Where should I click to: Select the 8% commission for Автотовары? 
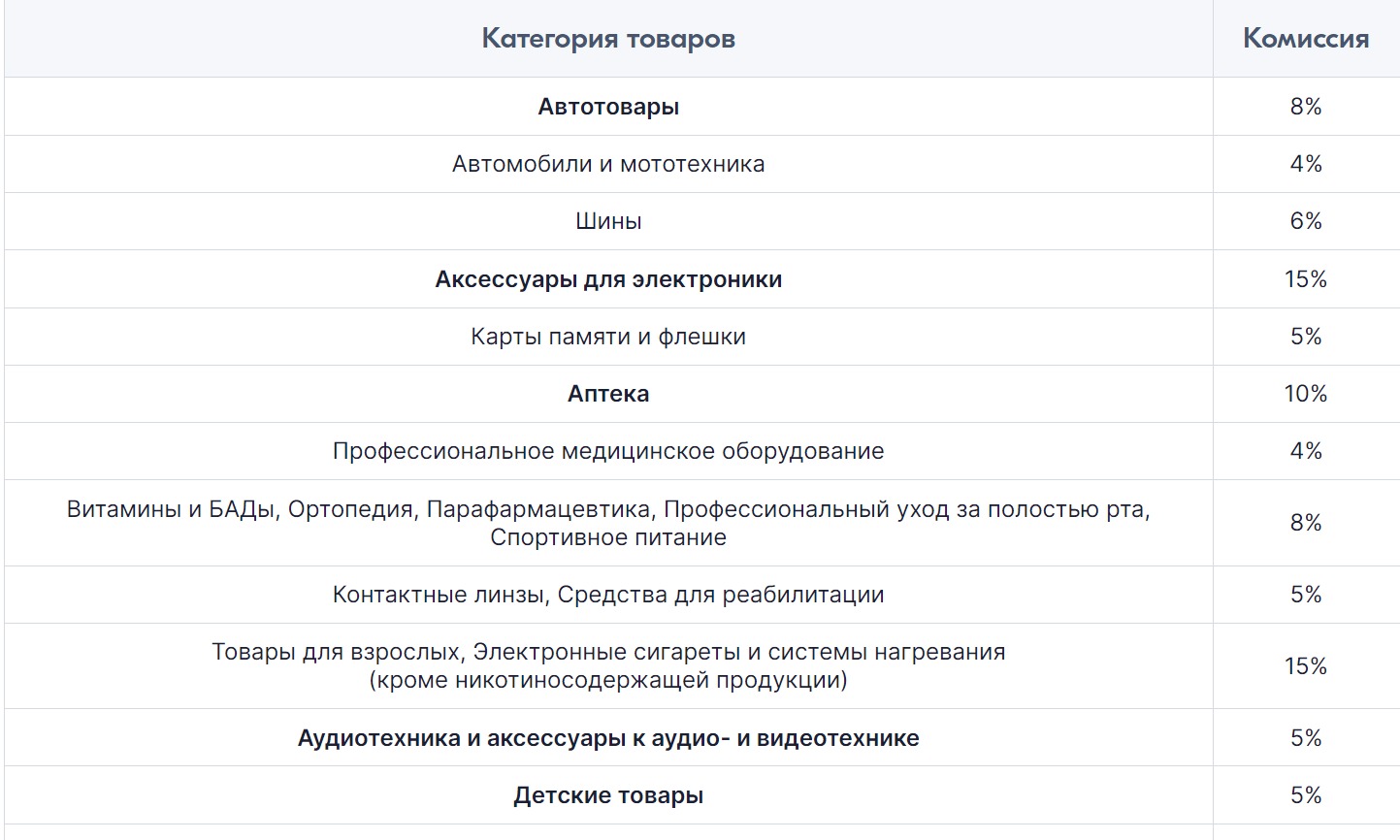pyautogui.click(x=1306, y=107)
